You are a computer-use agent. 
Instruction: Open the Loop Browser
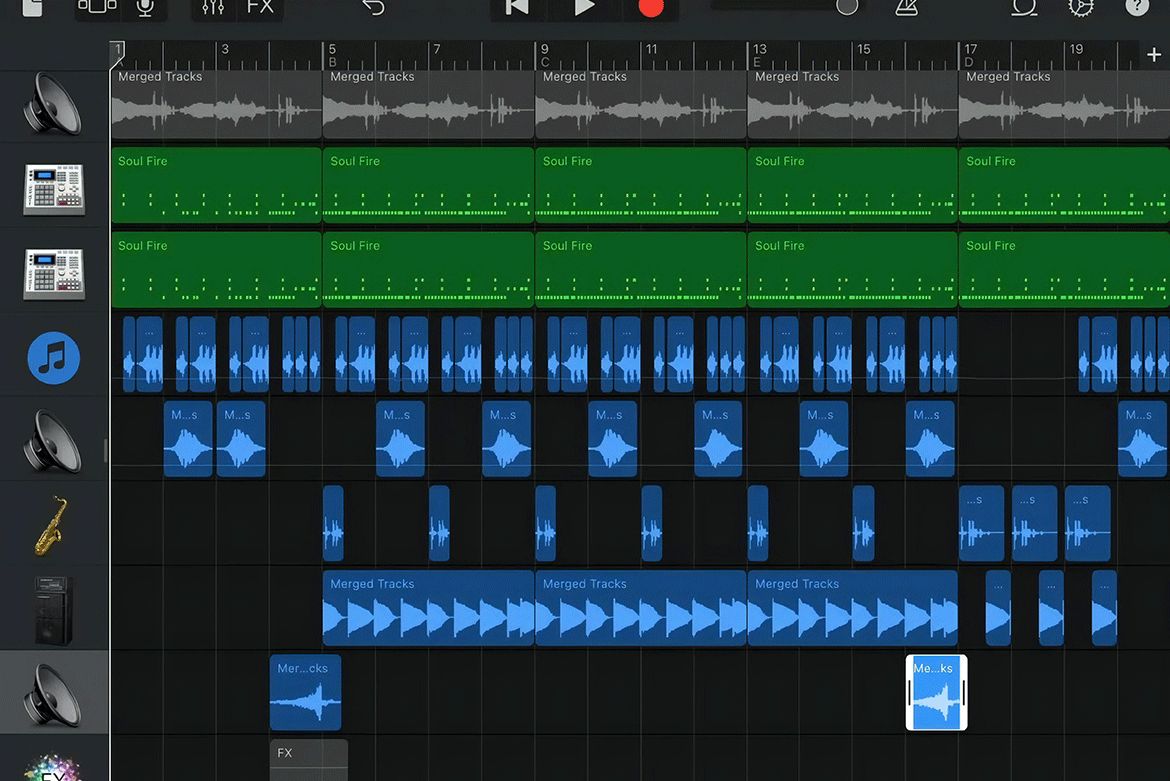pyautogui.click(x=1024, y=7)
